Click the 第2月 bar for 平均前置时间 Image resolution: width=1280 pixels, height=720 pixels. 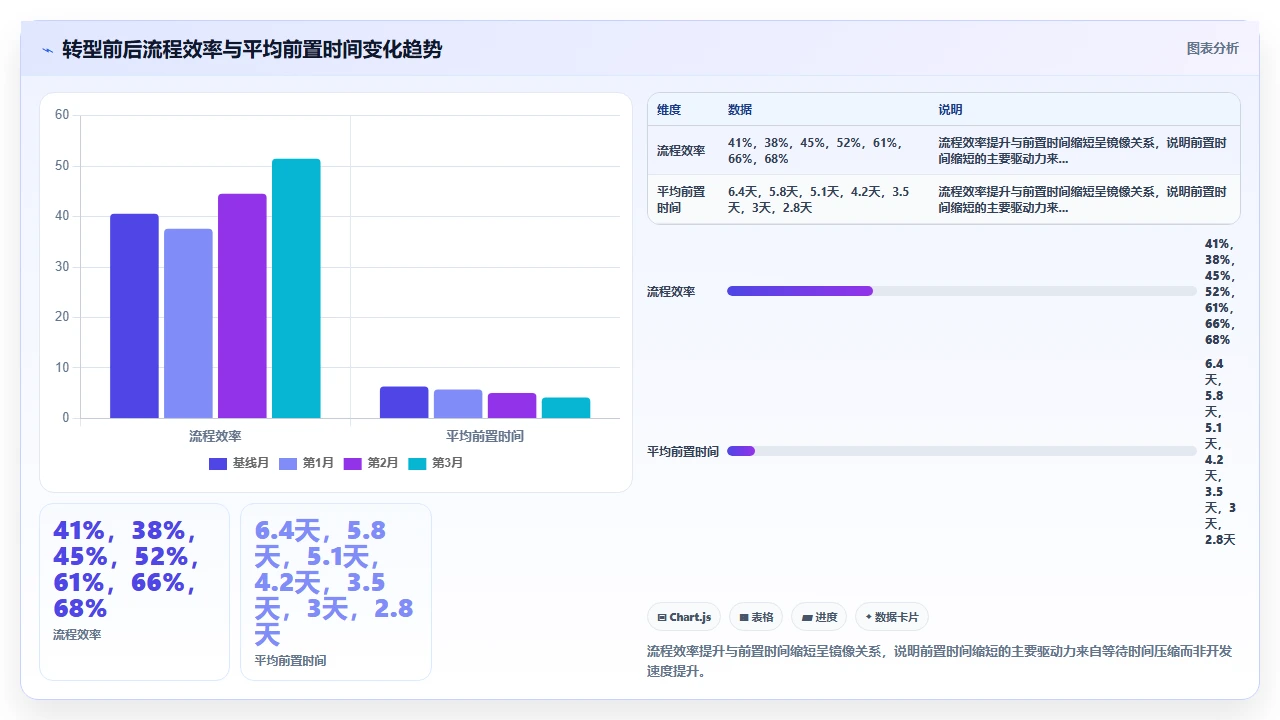[x=512, y=405]
